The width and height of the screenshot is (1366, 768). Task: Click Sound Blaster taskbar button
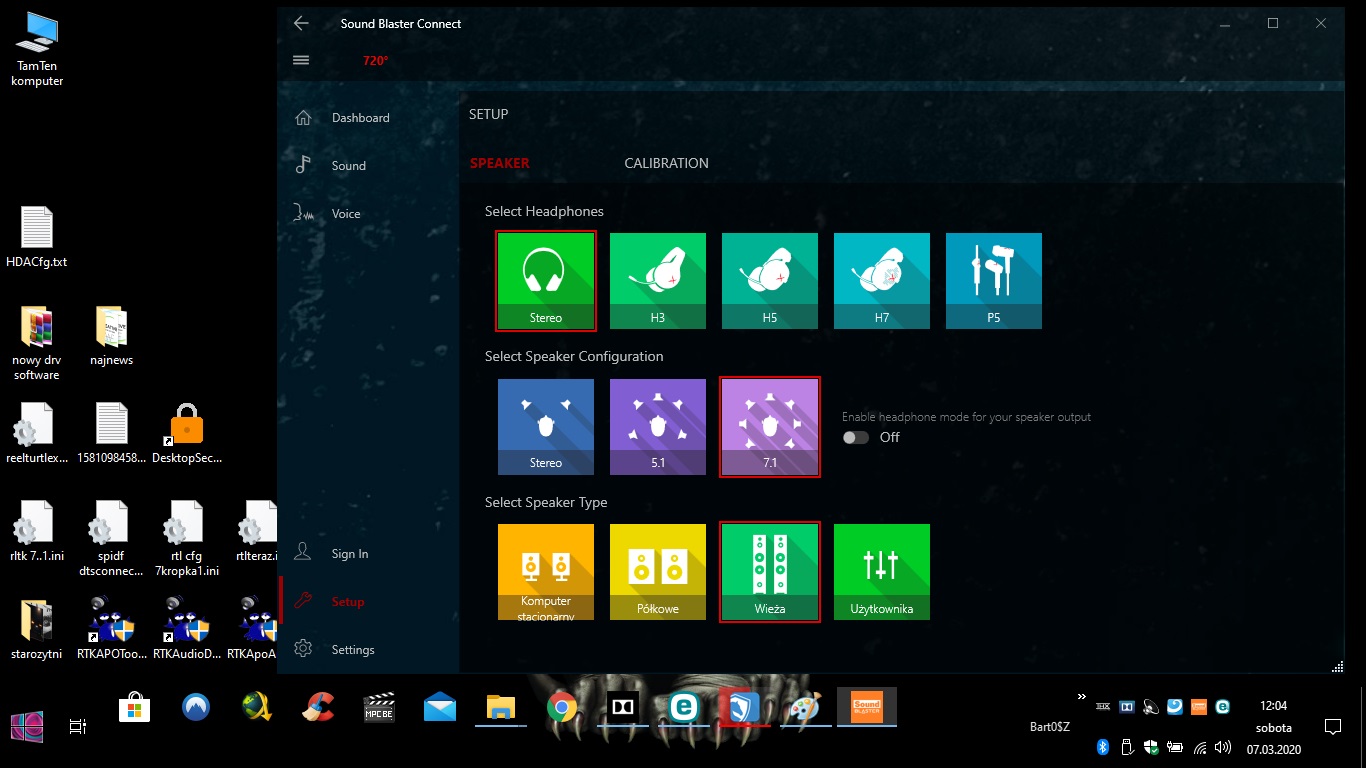click(866, 708)
